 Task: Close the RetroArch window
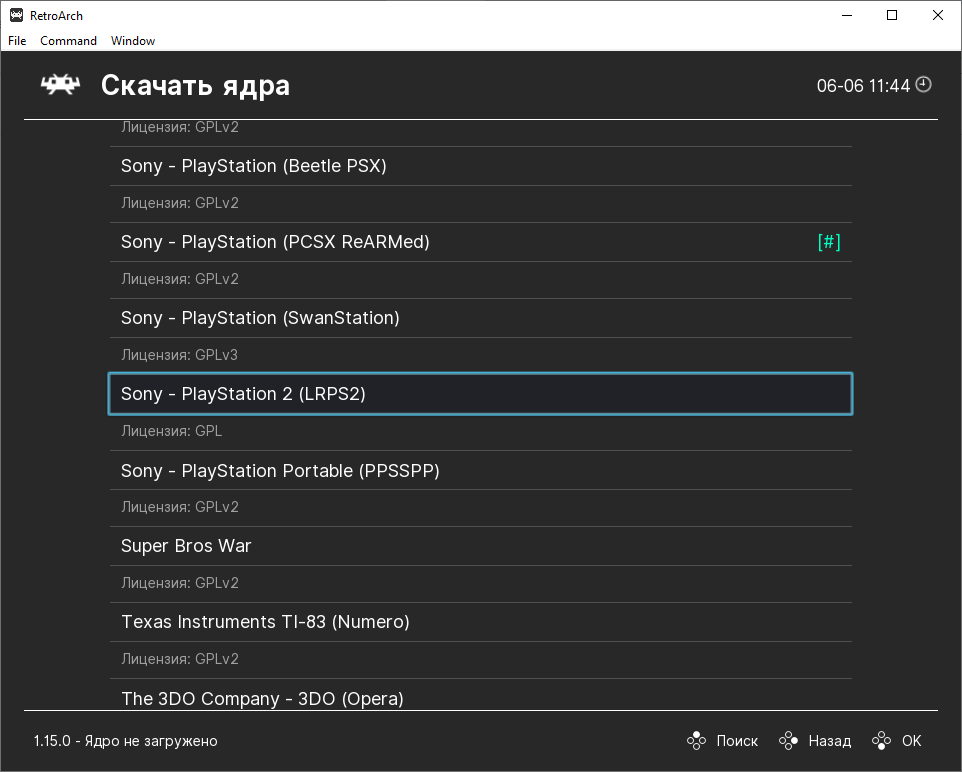[x=937, y=15]
